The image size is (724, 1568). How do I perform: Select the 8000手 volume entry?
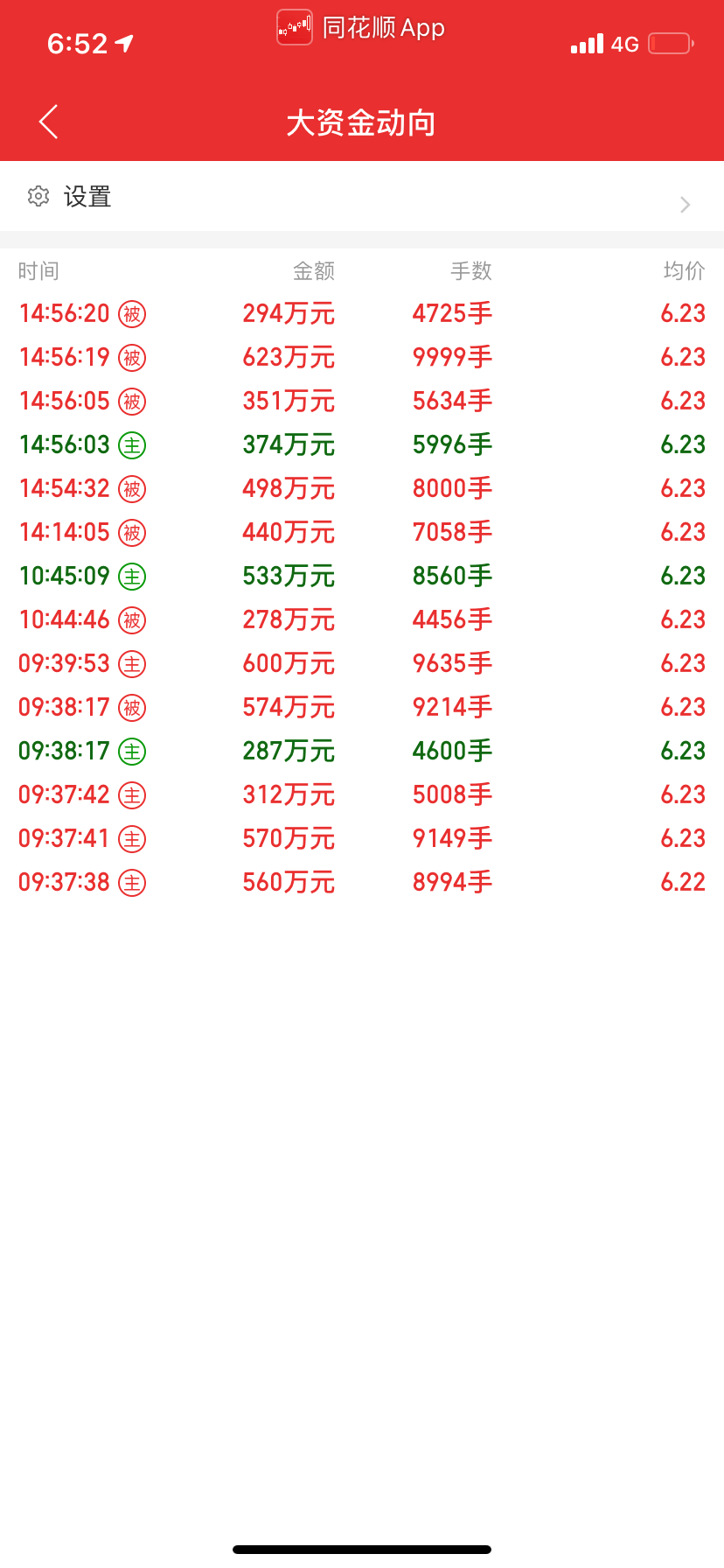point(452,488)
